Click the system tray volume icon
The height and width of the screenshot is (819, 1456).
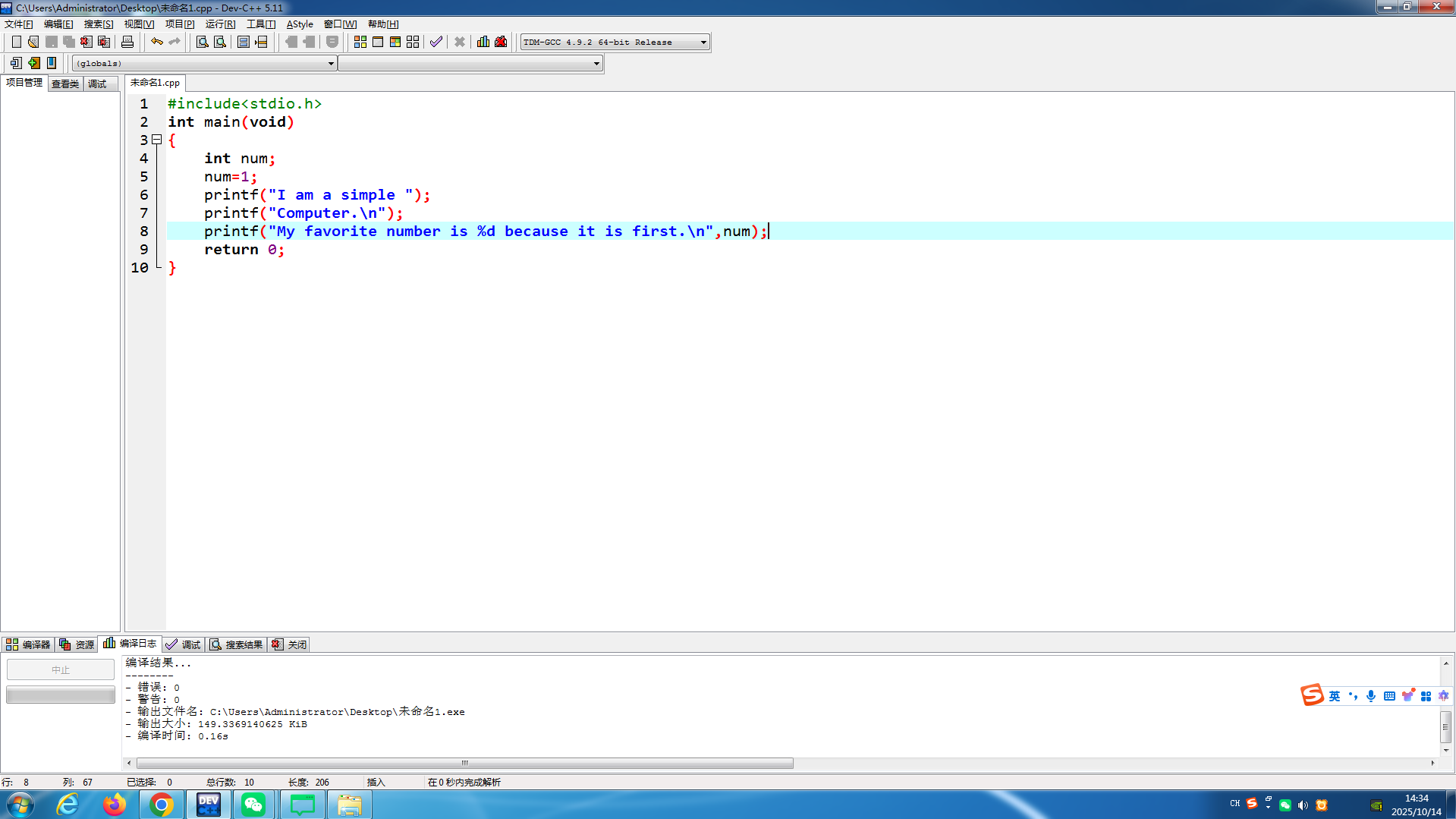[1303, 805]
